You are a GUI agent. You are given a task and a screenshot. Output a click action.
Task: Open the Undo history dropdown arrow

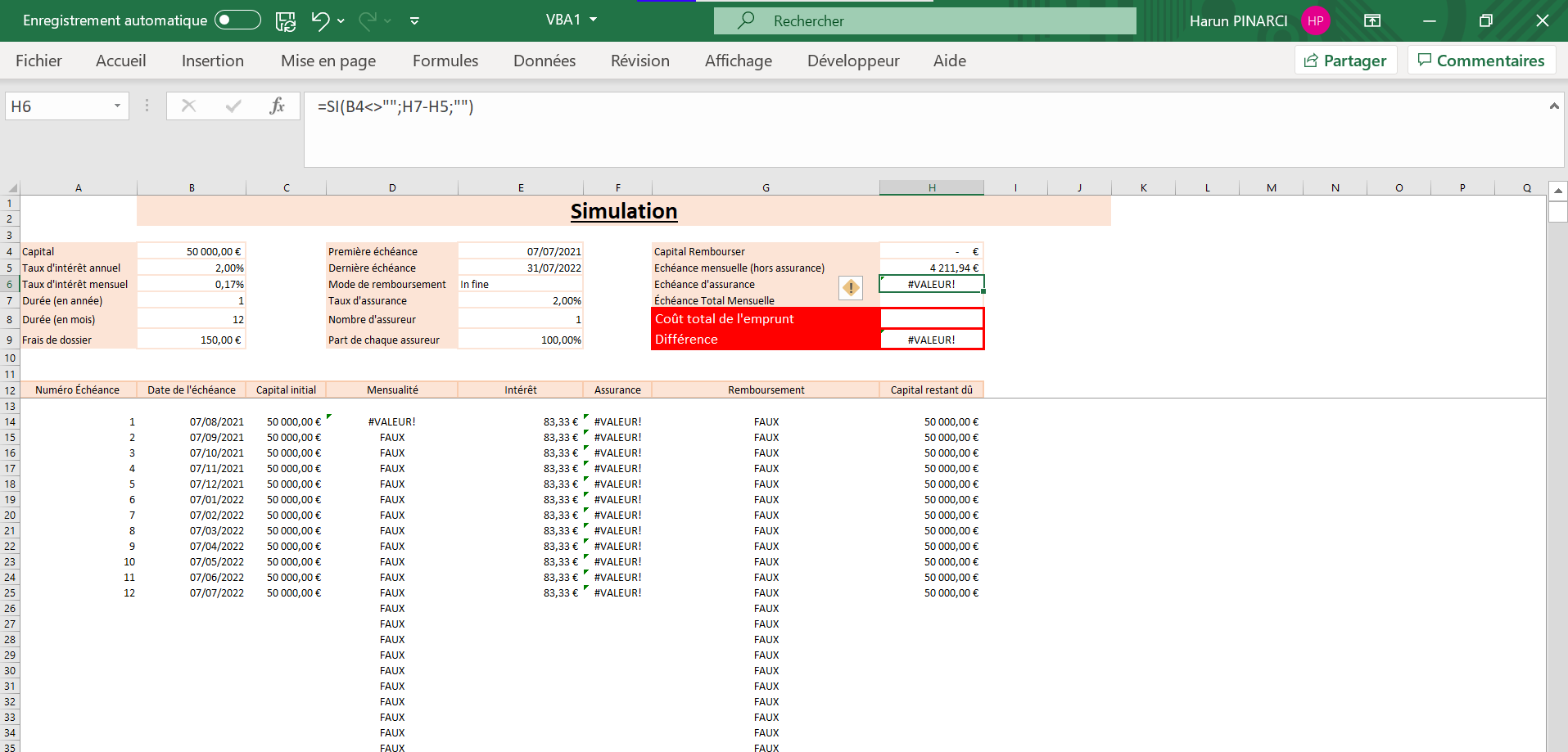[x=341, y=21]
